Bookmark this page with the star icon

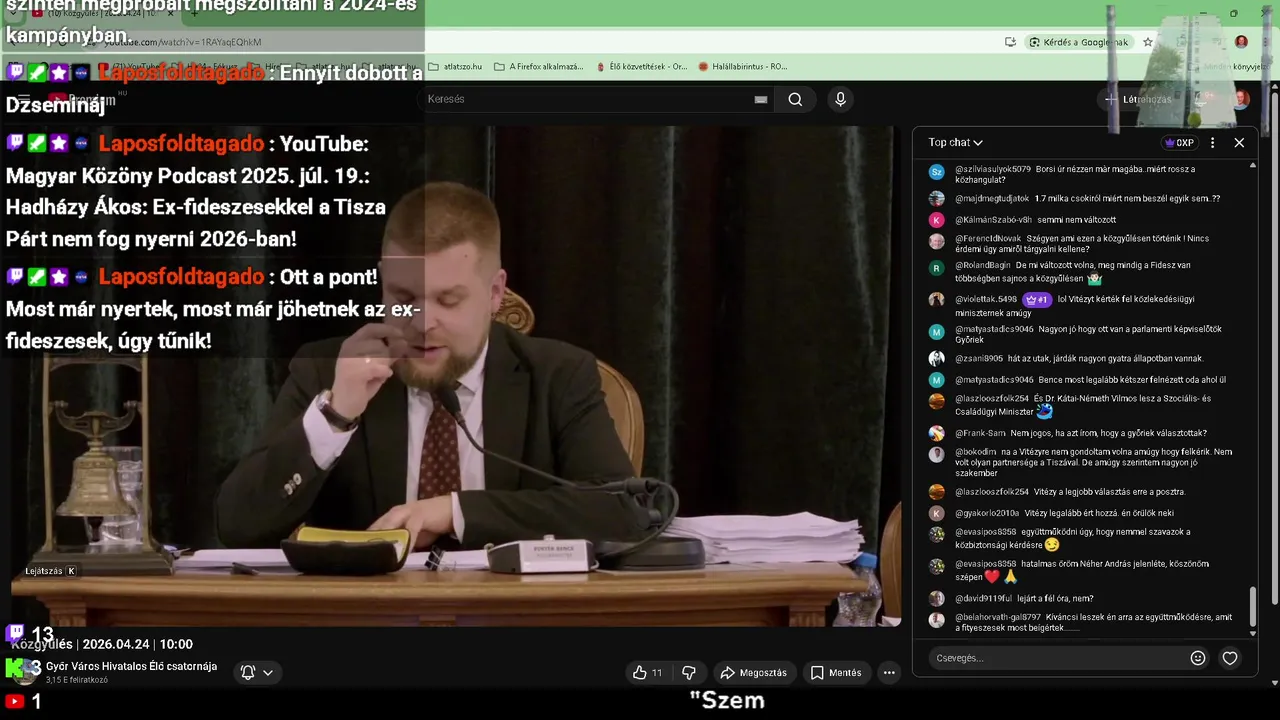tap(1148, 42)
